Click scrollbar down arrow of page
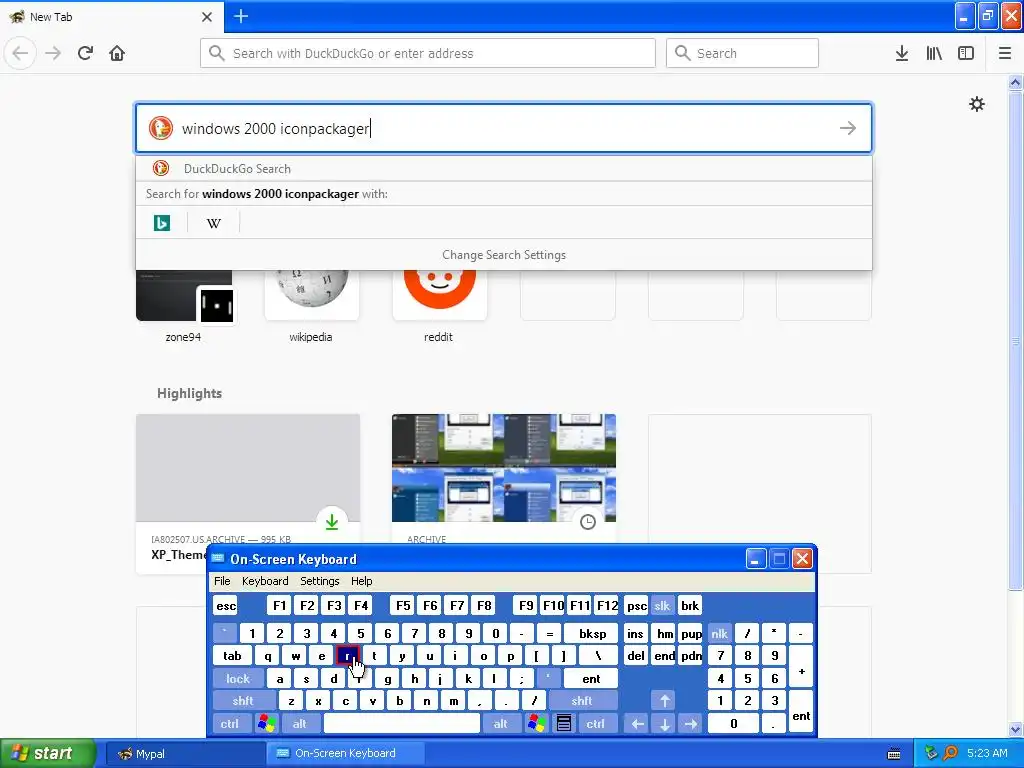This screenshot has height=768, width=1024. (x=1016, y=729)
